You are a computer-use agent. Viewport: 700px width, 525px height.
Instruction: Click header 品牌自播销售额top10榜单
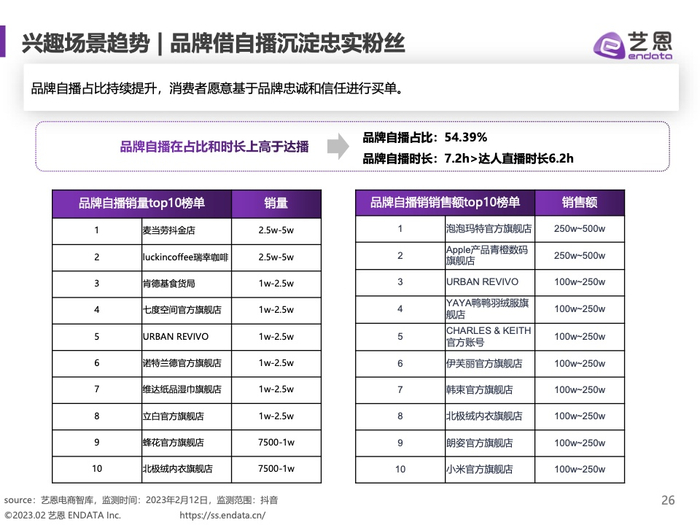tap(445, 202)
